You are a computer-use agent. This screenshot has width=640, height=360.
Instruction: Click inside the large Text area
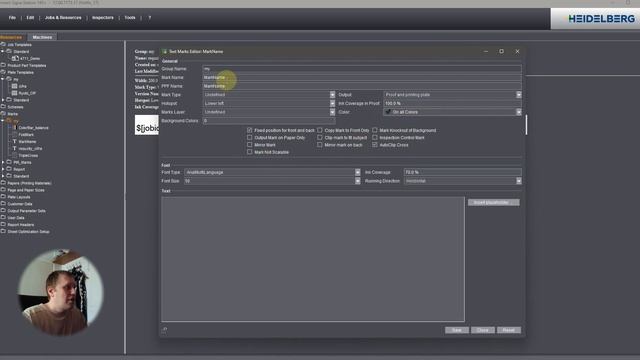tap(313, 259)
